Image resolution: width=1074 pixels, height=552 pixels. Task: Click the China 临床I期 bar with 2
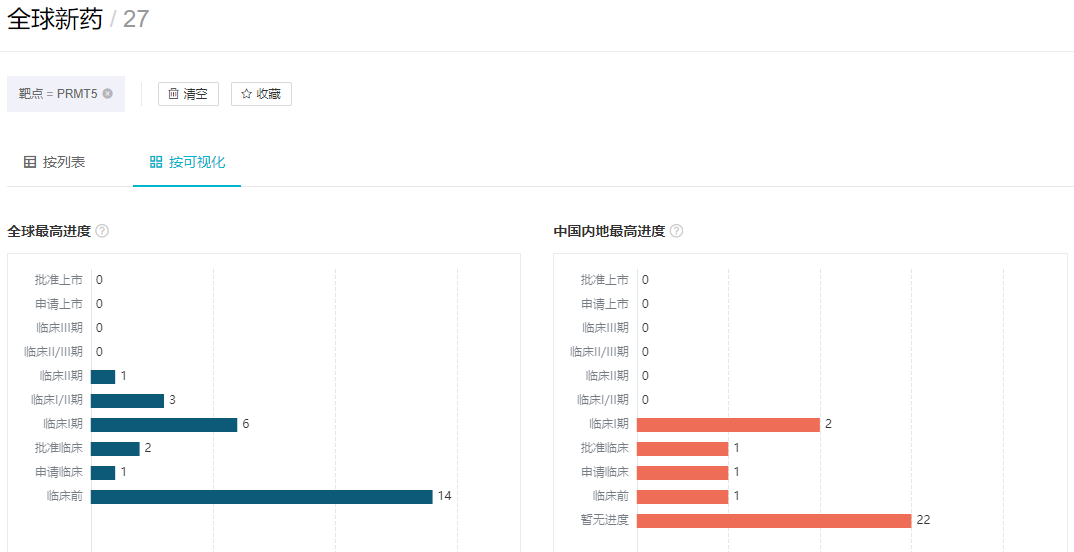(728, 425)
